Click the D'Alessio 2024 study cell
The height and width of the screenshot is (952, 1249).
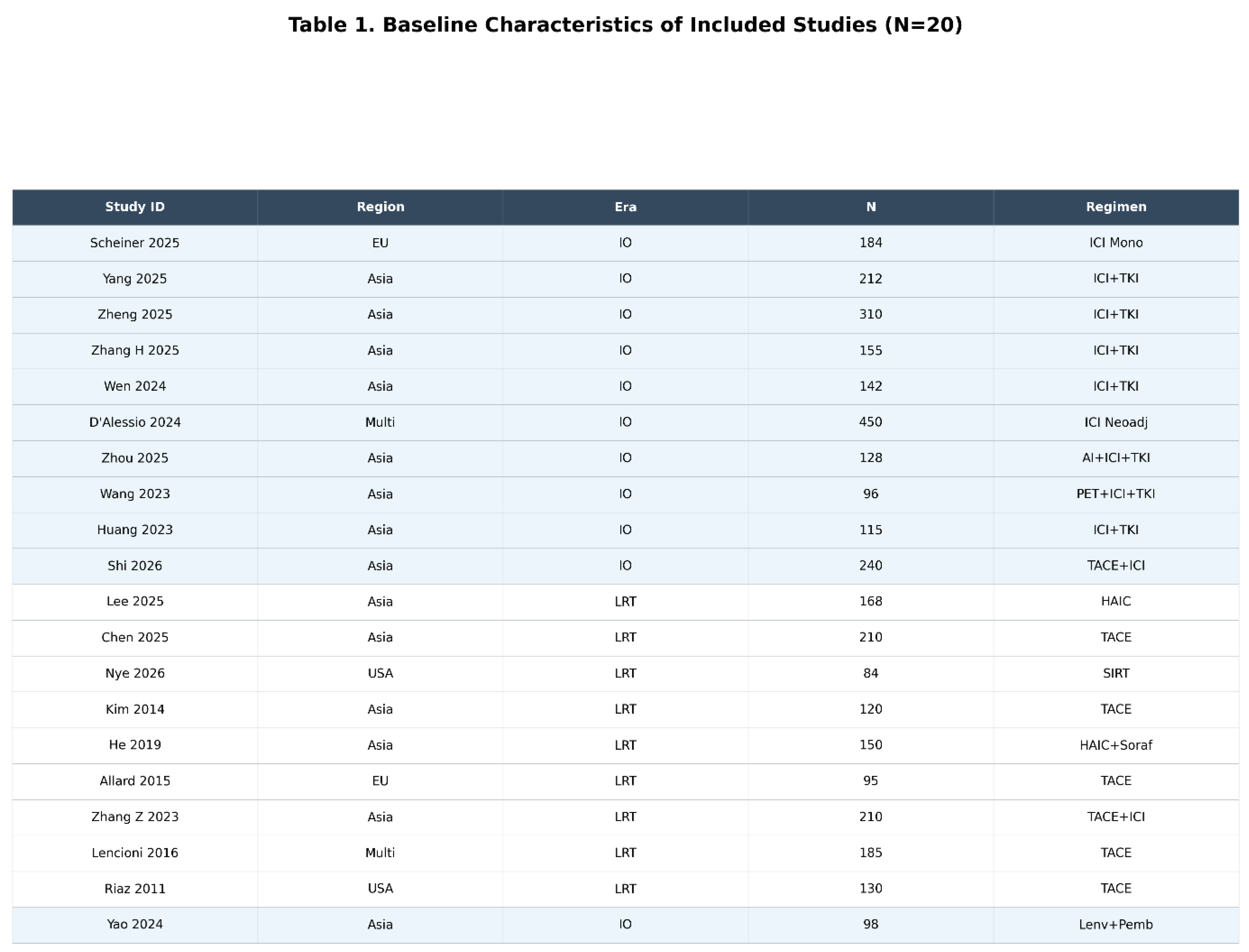click(x=135, y=422)
